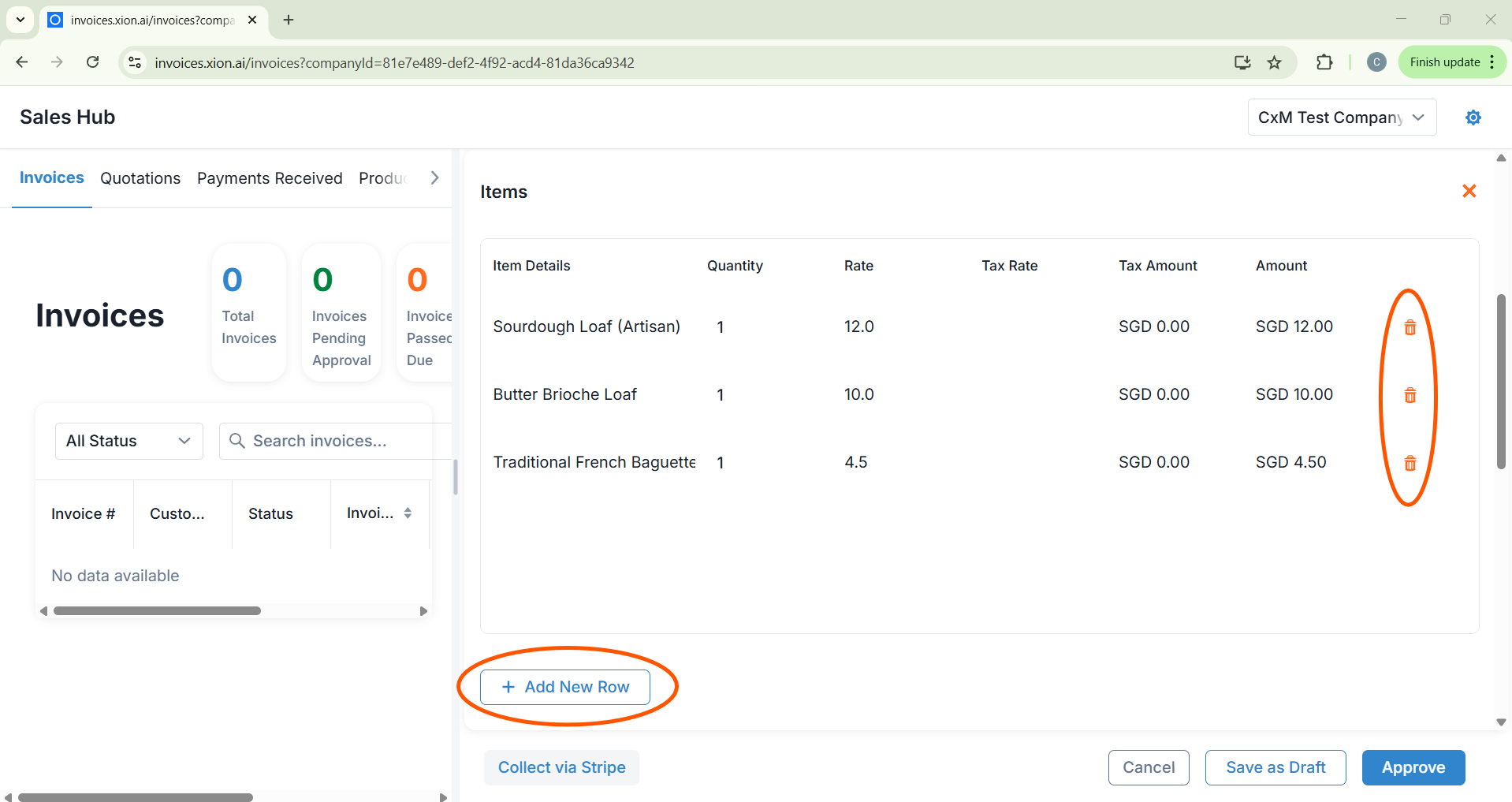Screen dimensions: 1512x802
Task: Click the items panel vertical scrollbar
Action: point(1501,382)
